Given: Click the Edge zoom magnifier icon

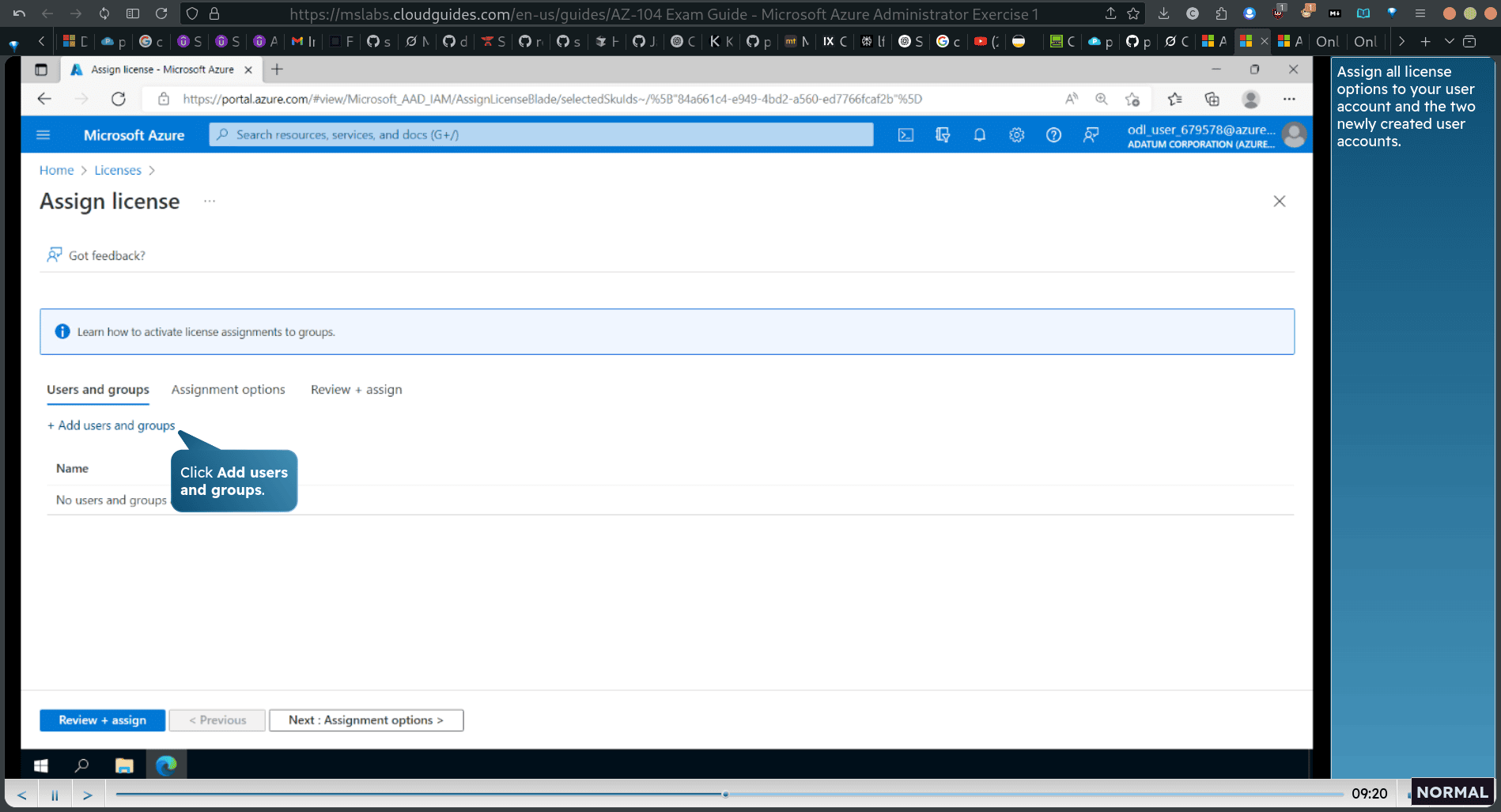Looking at the screenshot, I should pyautogui.click(x=1102, y=99).
